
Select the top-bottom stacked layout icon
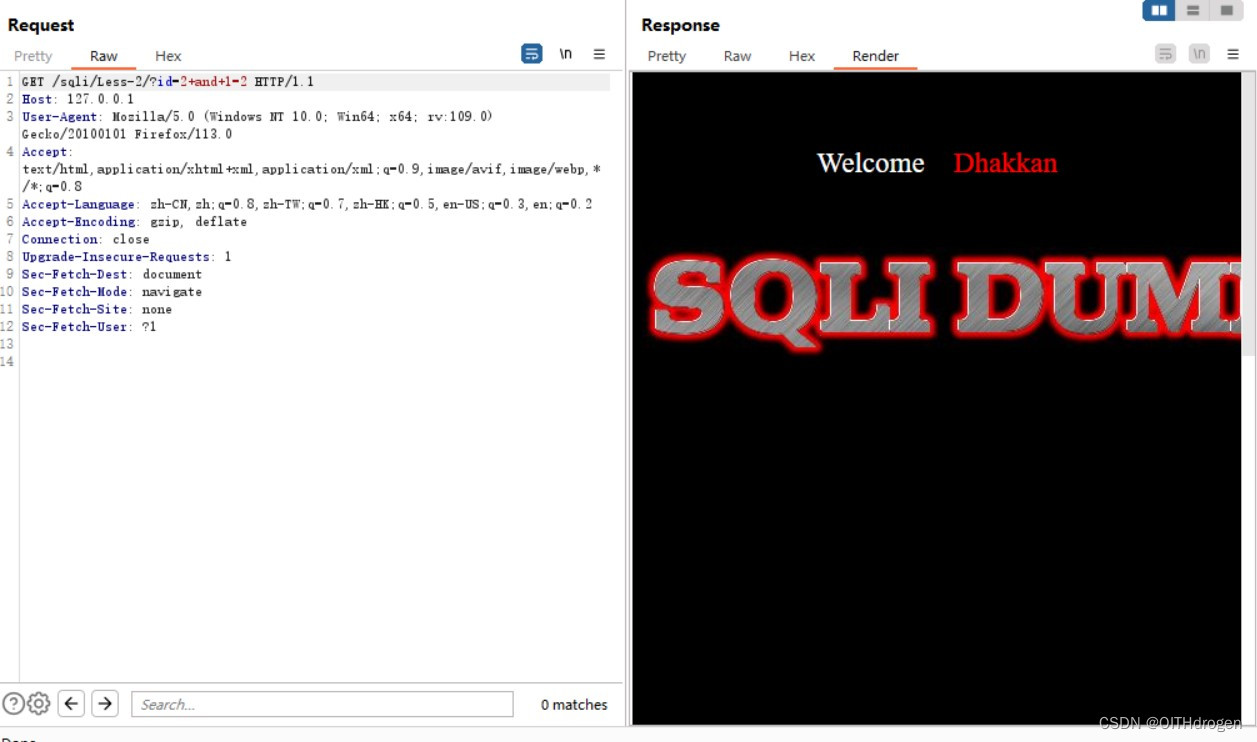[1192, 10]
